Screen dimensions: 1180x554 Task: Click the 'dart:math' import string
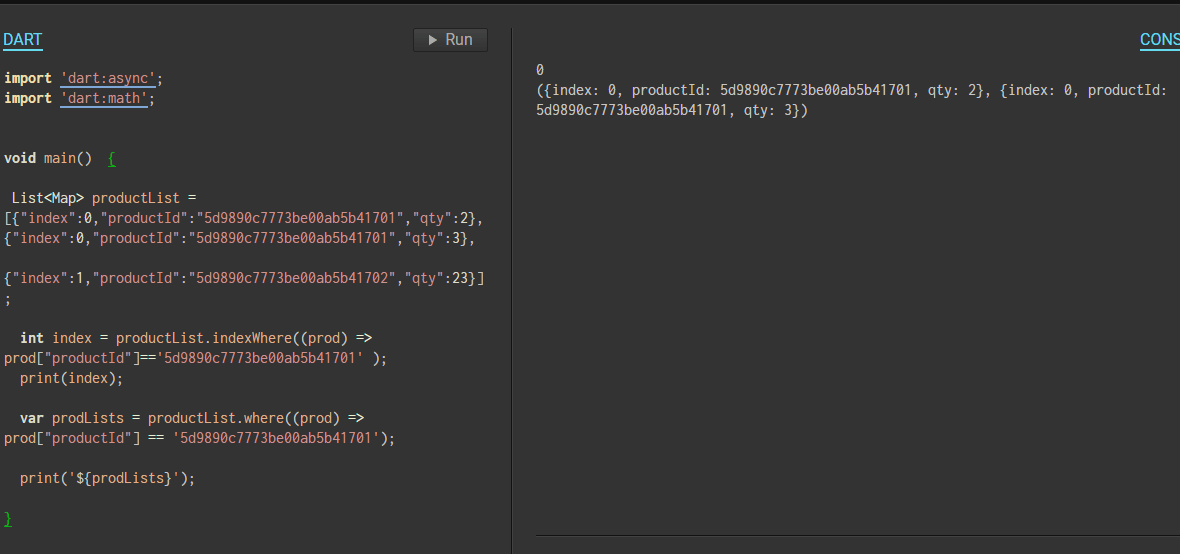click(104, 99)
